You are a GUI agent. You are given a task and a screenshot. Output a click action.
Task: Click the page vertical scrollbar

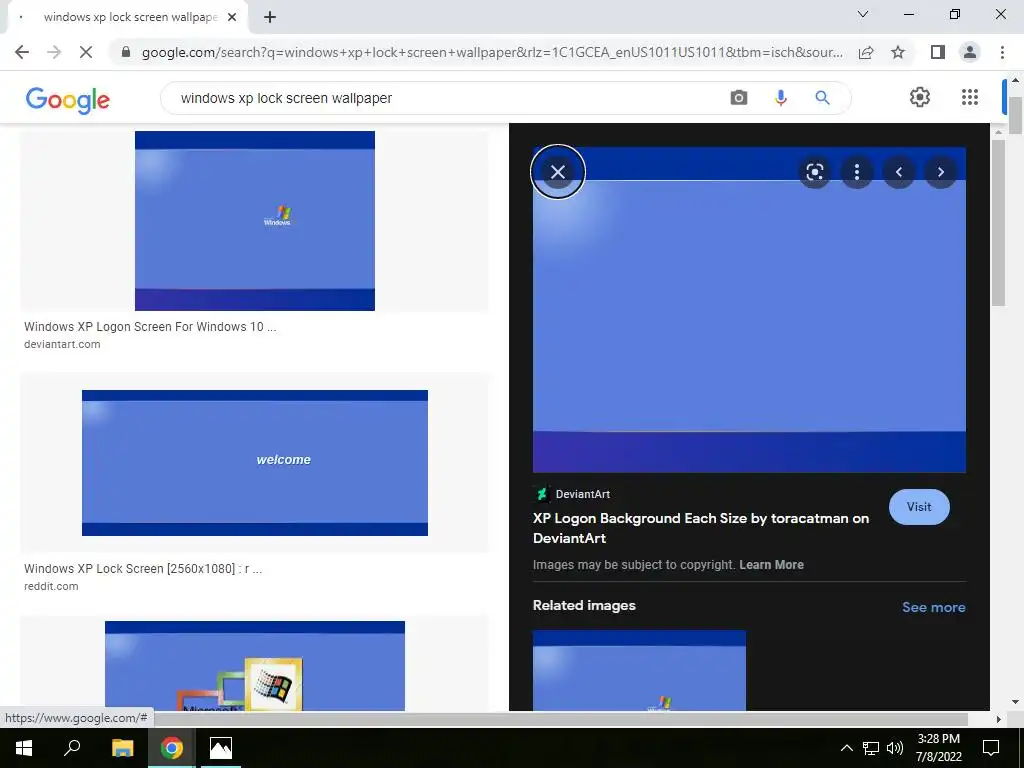tap(1015, 115)
